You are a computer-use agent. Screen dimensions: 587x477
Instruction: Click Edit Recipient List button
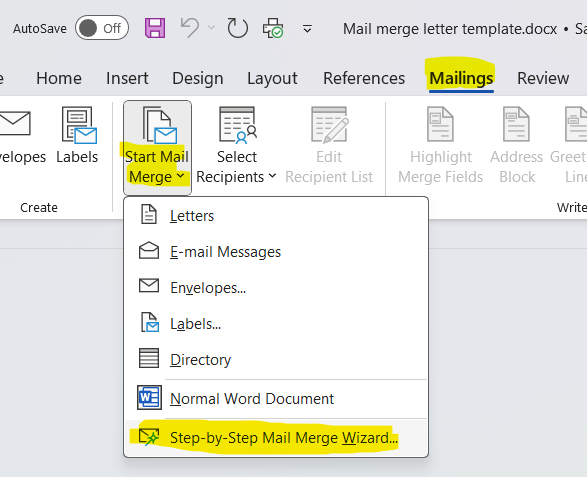329,146
